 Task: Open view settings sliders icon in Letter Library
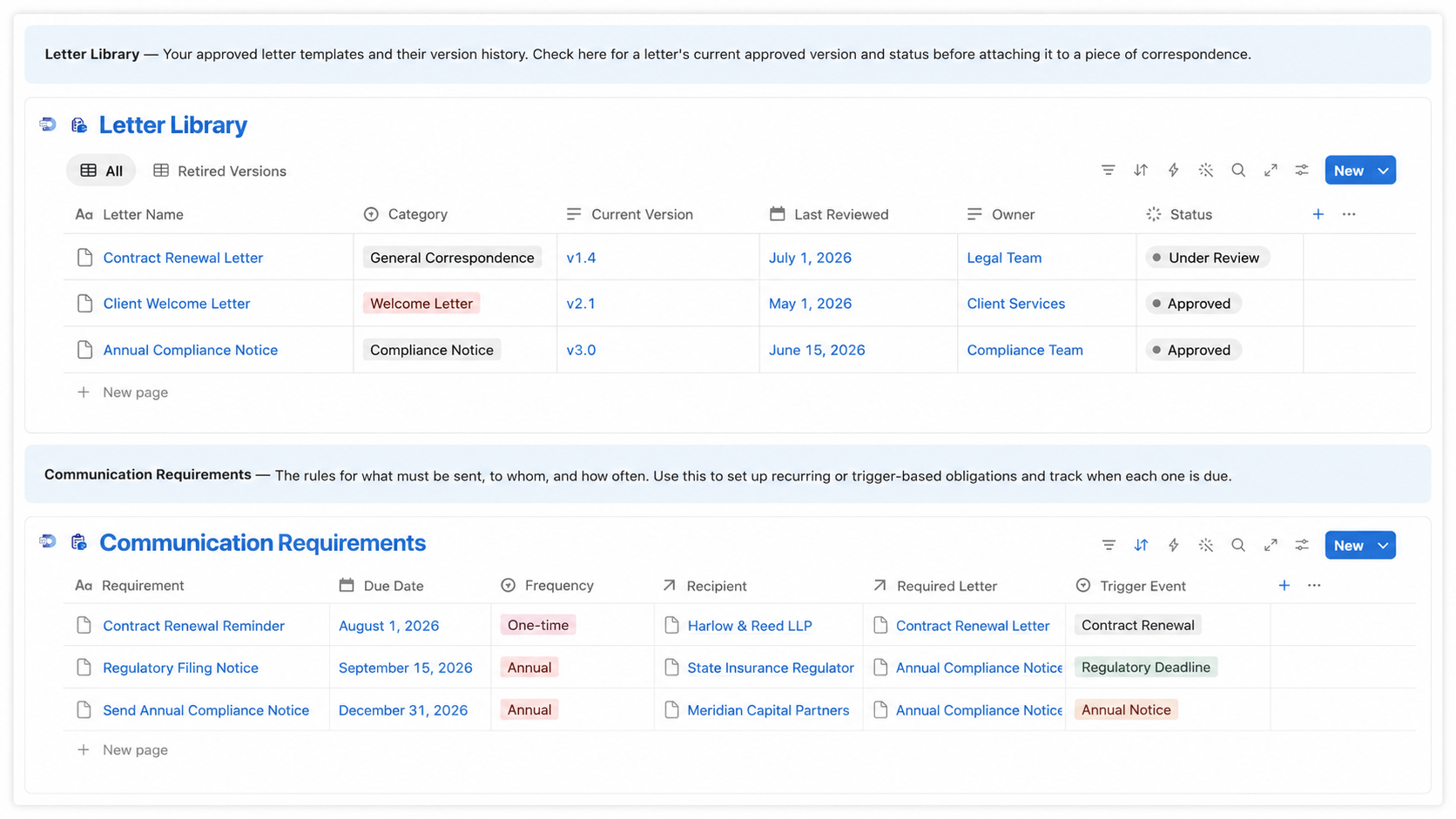[x=1302, y=171]
